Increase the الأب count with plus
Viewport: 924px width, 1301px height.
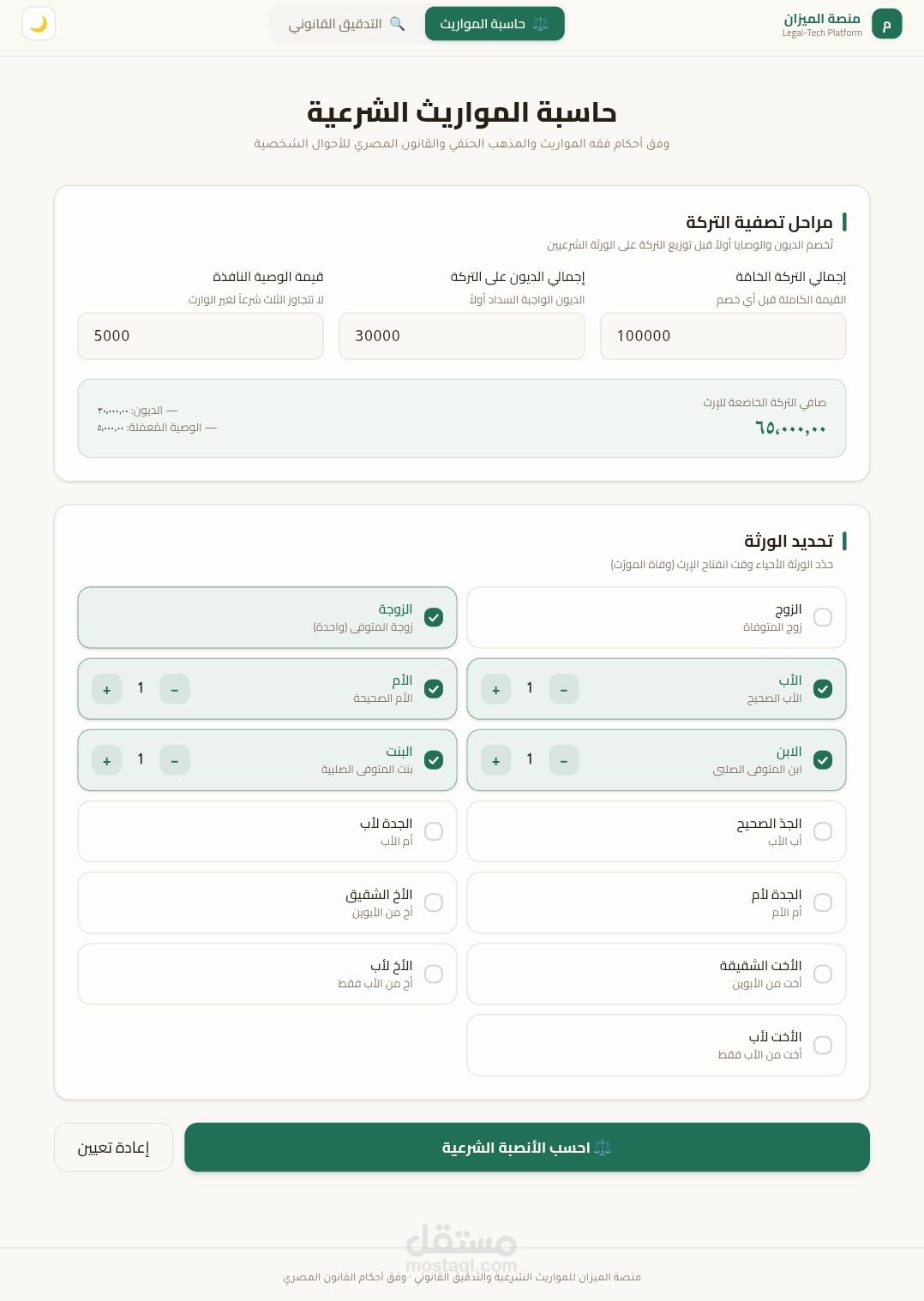pyautogui.click(x=495, y=689)
